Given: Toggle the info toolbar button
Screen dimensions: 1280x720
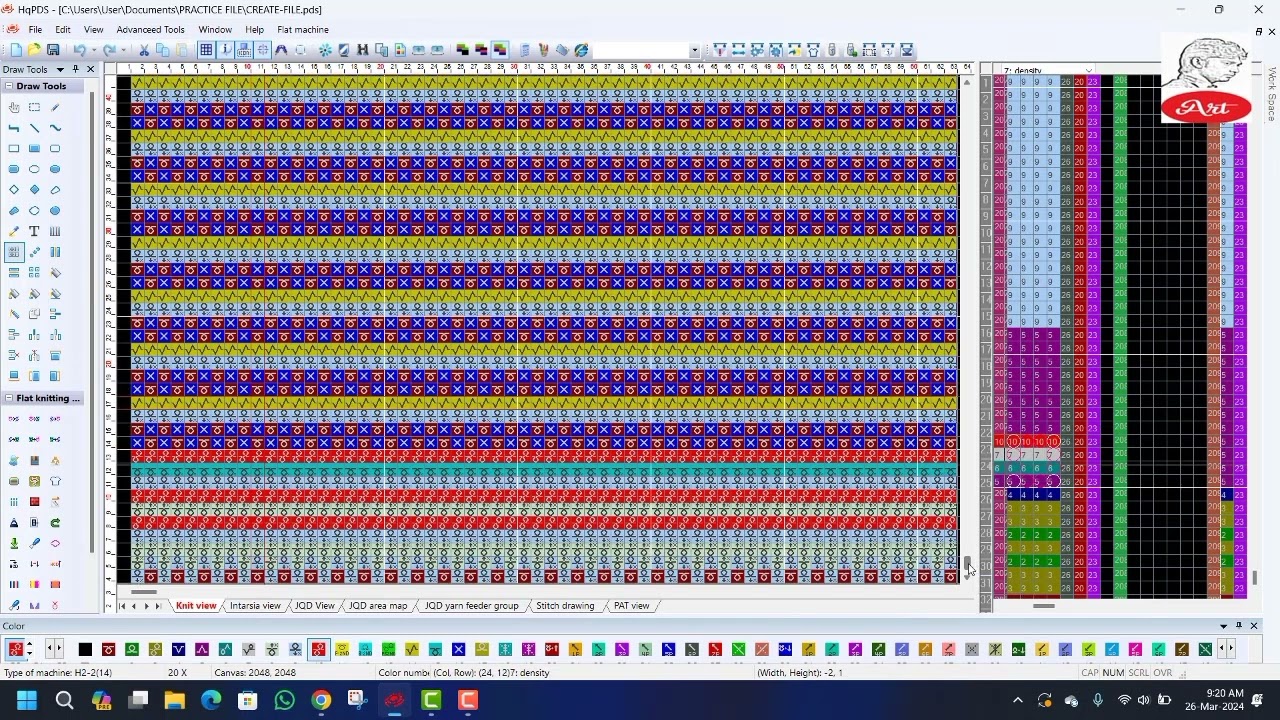Looking at the screenshot, I should [226, 50].
